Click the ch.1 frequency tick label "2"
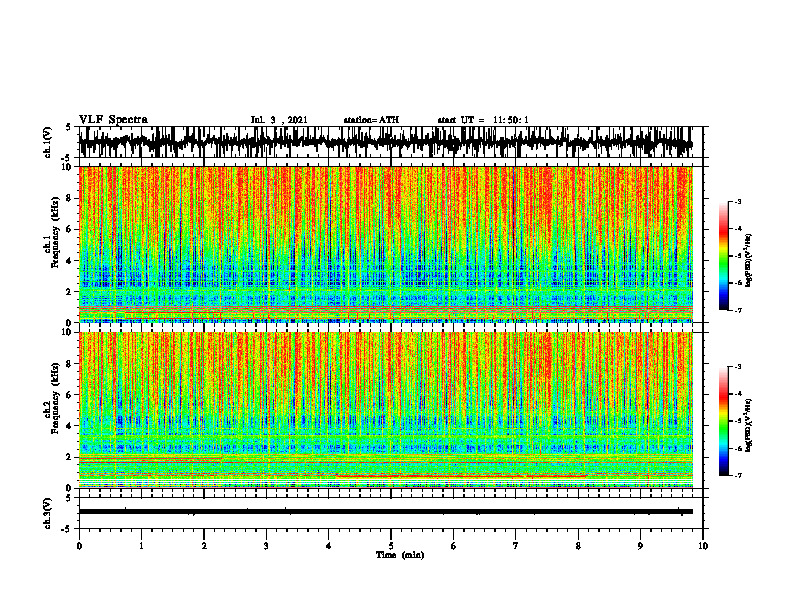The image size is (792, 612). point(70,292)
